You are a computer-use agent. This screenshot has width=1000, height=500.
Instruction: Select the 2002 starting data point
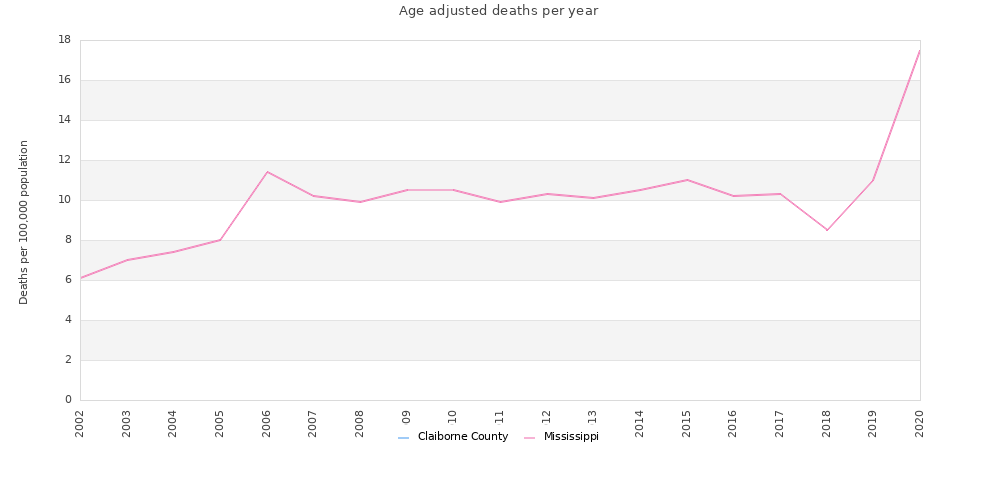[x=81, y=278]
